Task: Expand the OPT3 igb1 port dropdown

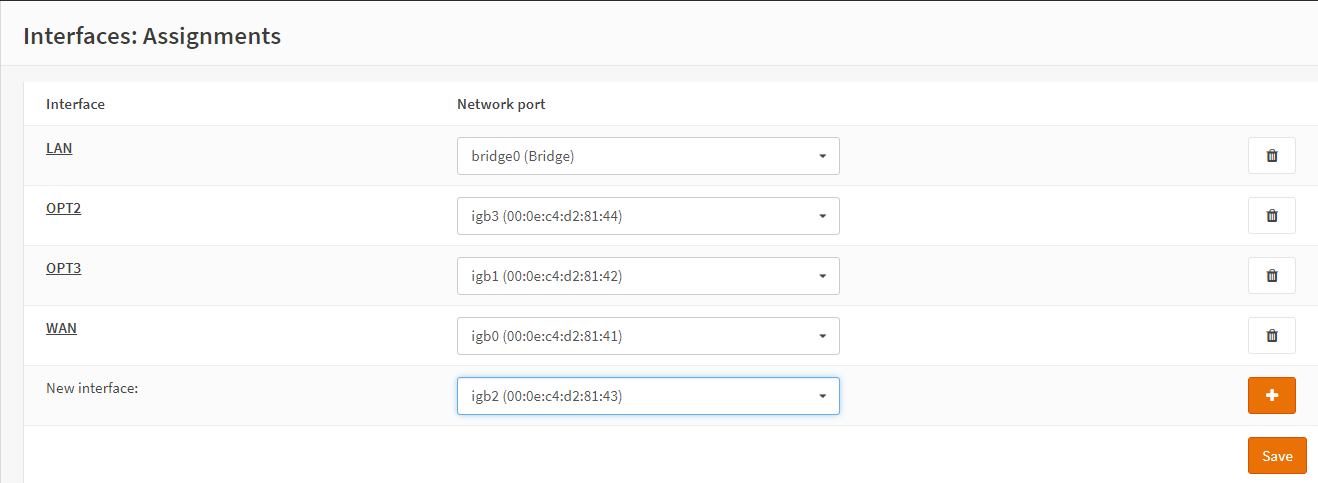Action: point(647,276)
